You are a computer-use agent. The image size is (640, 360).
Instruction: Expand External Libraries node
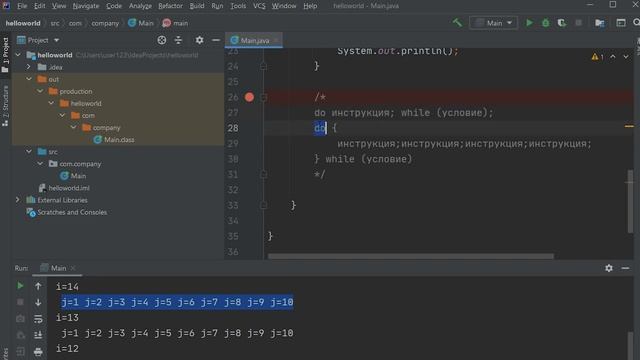coord(18,200)
